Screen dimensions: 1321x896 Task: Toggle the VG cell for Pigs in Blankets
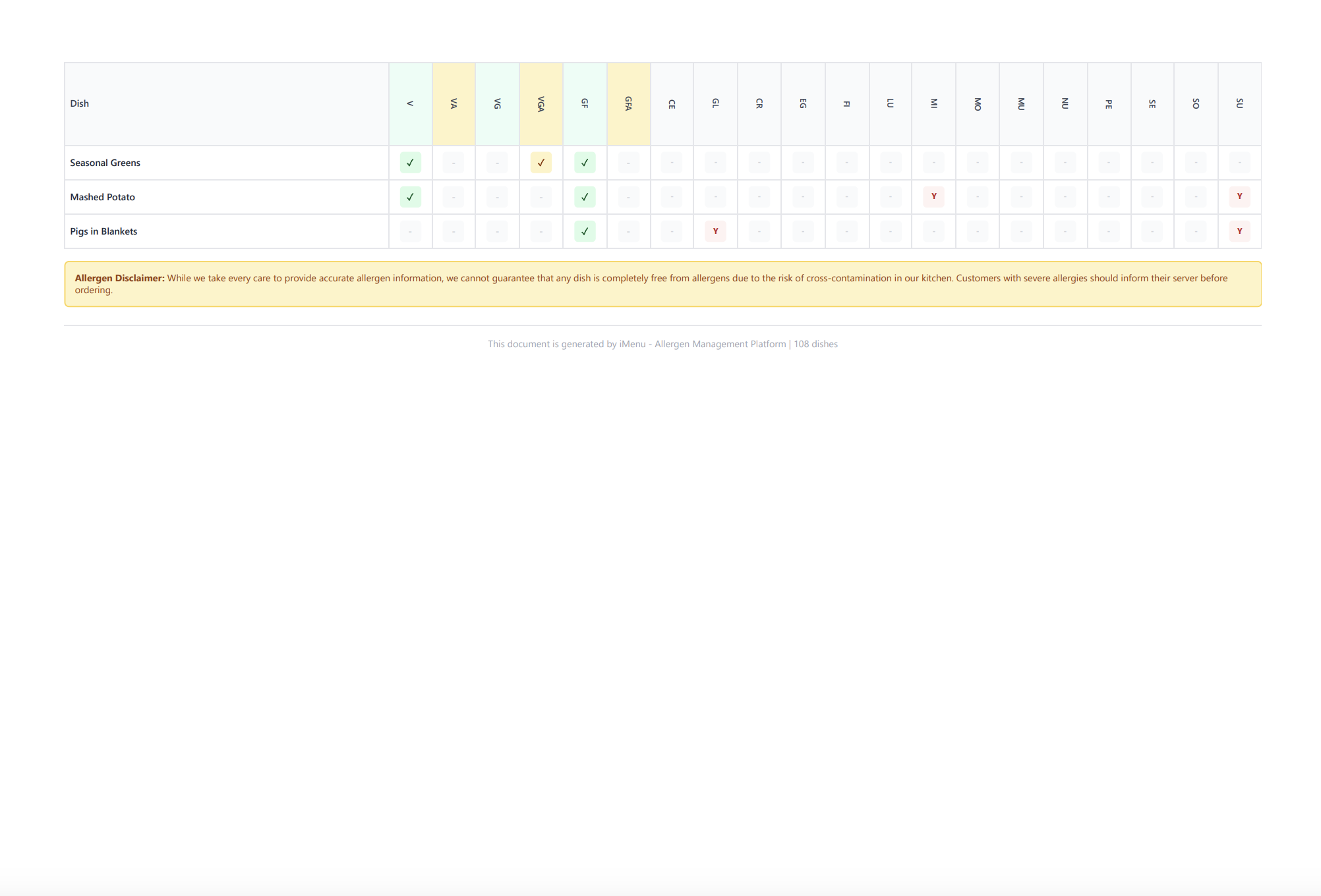(x=497, y=231)
